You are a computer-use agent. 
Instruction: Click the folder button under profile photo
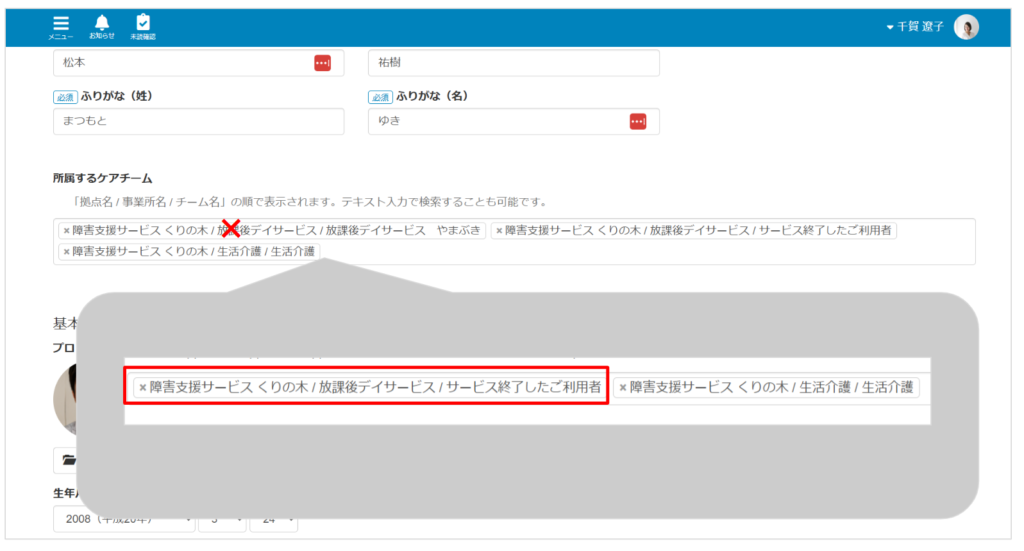tap(67, 460)
